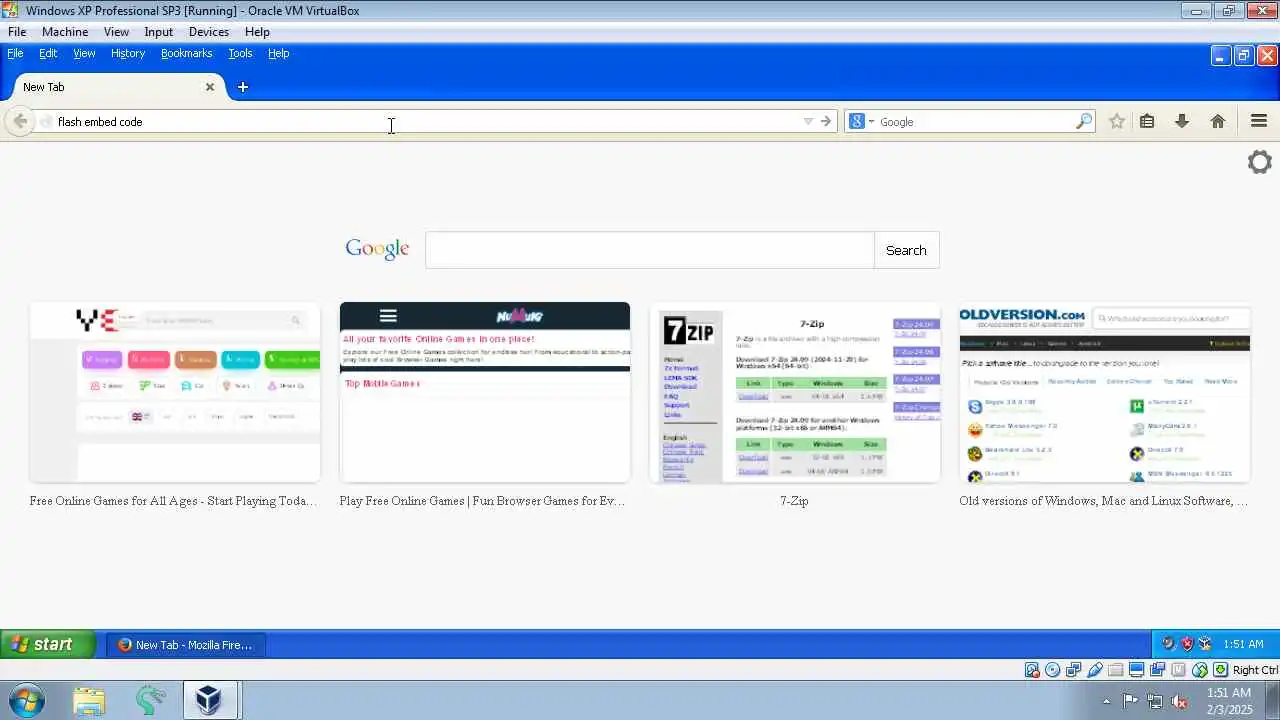Viewport: 1280px width, 720px height.
Task: Open VirtualBox Devices menu
Action: (x=209, y=32)
